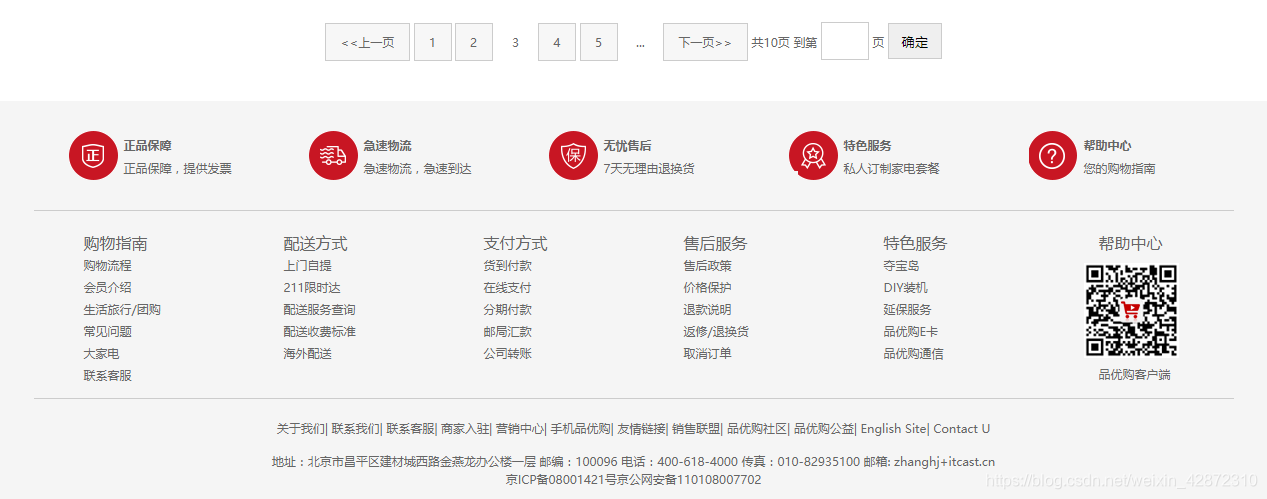Open 配送服务查询 link
1267x499 pixels.
pos(319,310)
